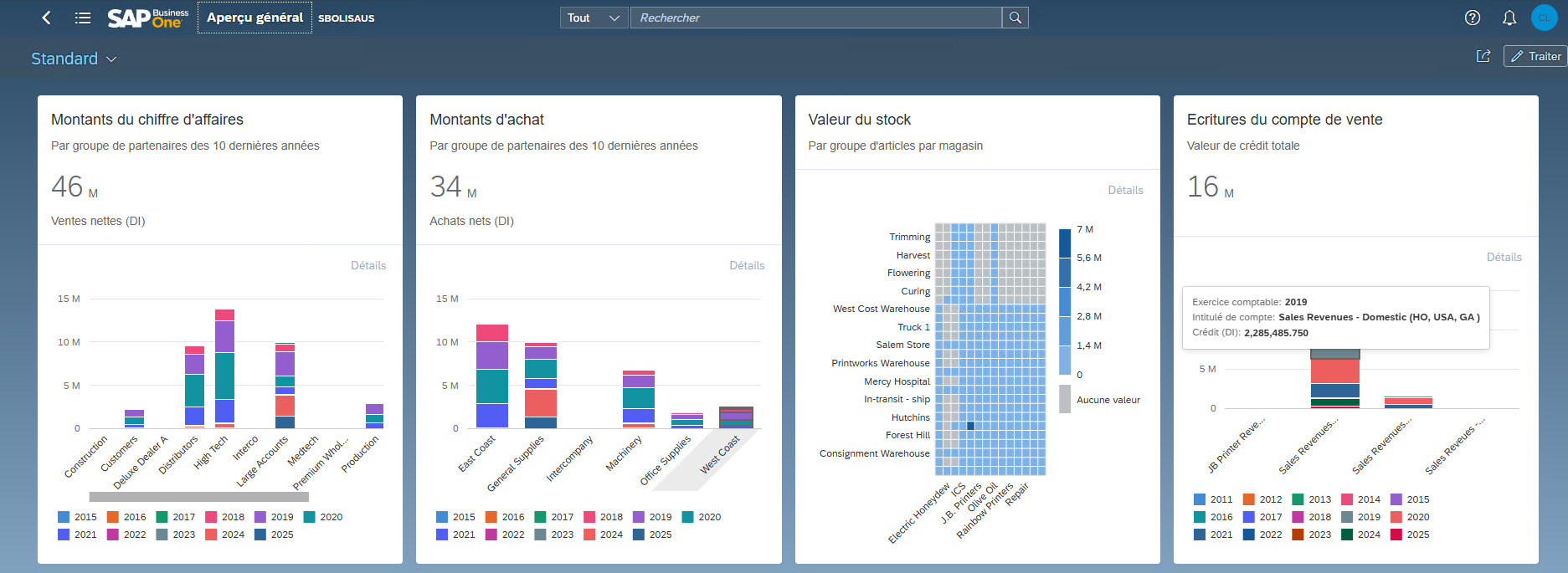This screenshot has height=573, width=1568.
Task: Open Détails link in Valeur du stock
Action: 1125,190
